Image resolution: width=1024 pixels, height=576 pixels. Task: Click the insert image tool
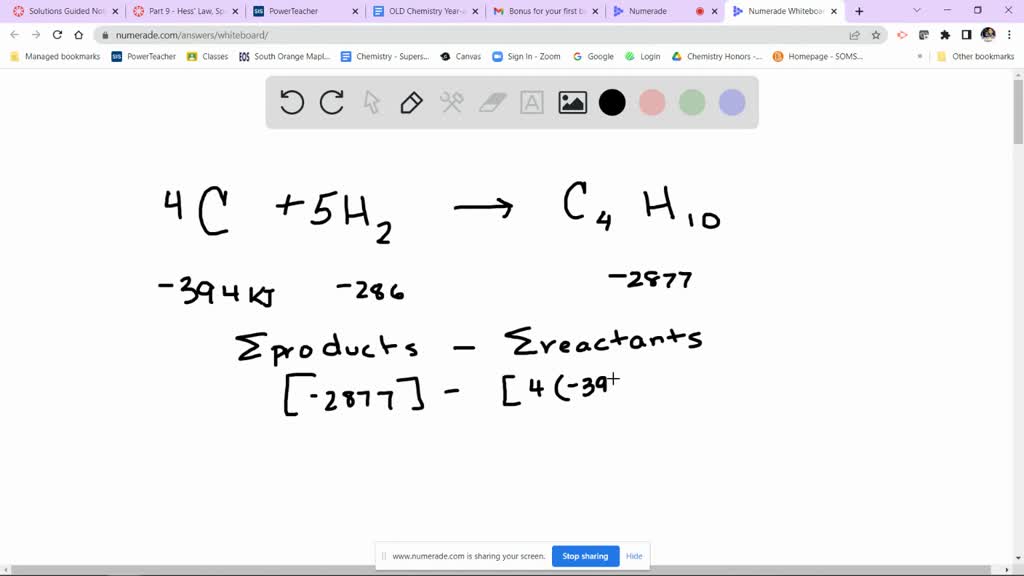(x=572, y=102)
